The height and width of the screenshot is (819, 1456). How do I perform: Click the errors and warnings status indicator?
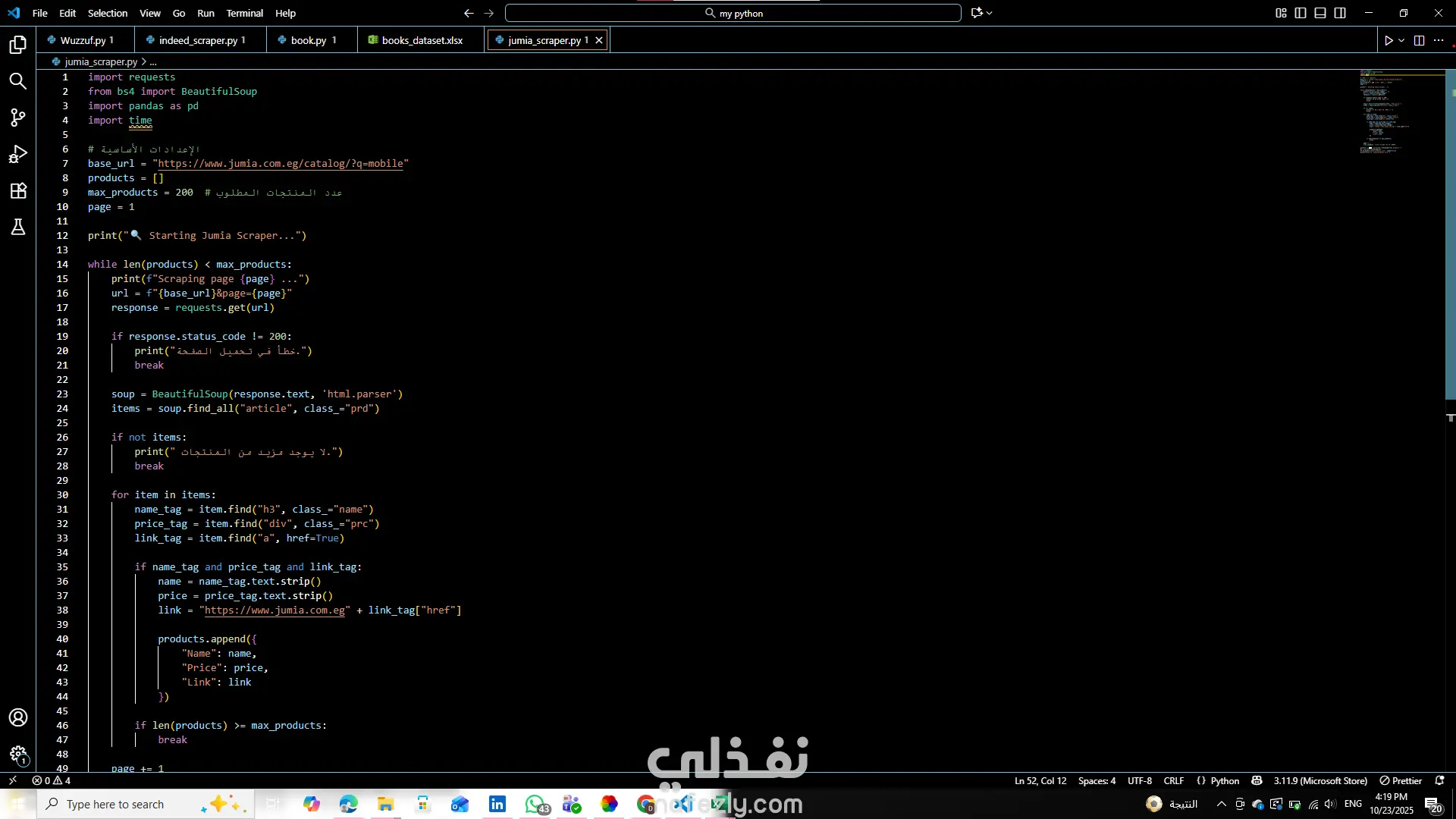point(52,780)
